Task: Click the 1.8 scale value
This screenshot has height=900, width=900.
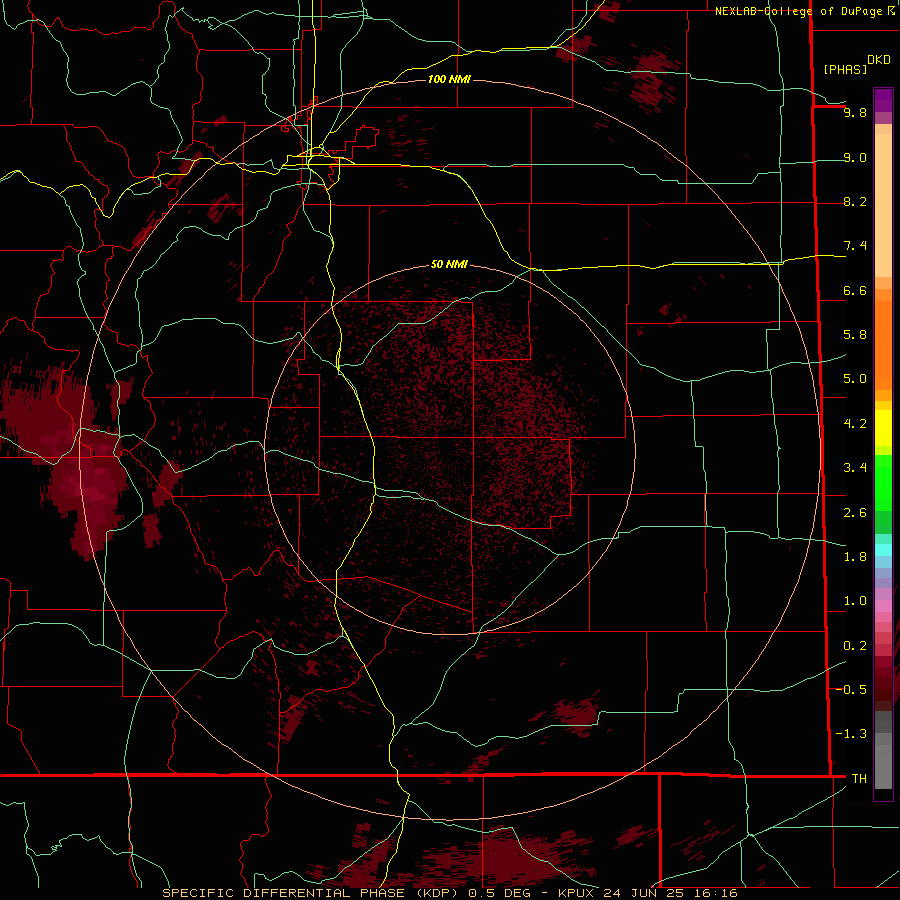Action: 855,557
